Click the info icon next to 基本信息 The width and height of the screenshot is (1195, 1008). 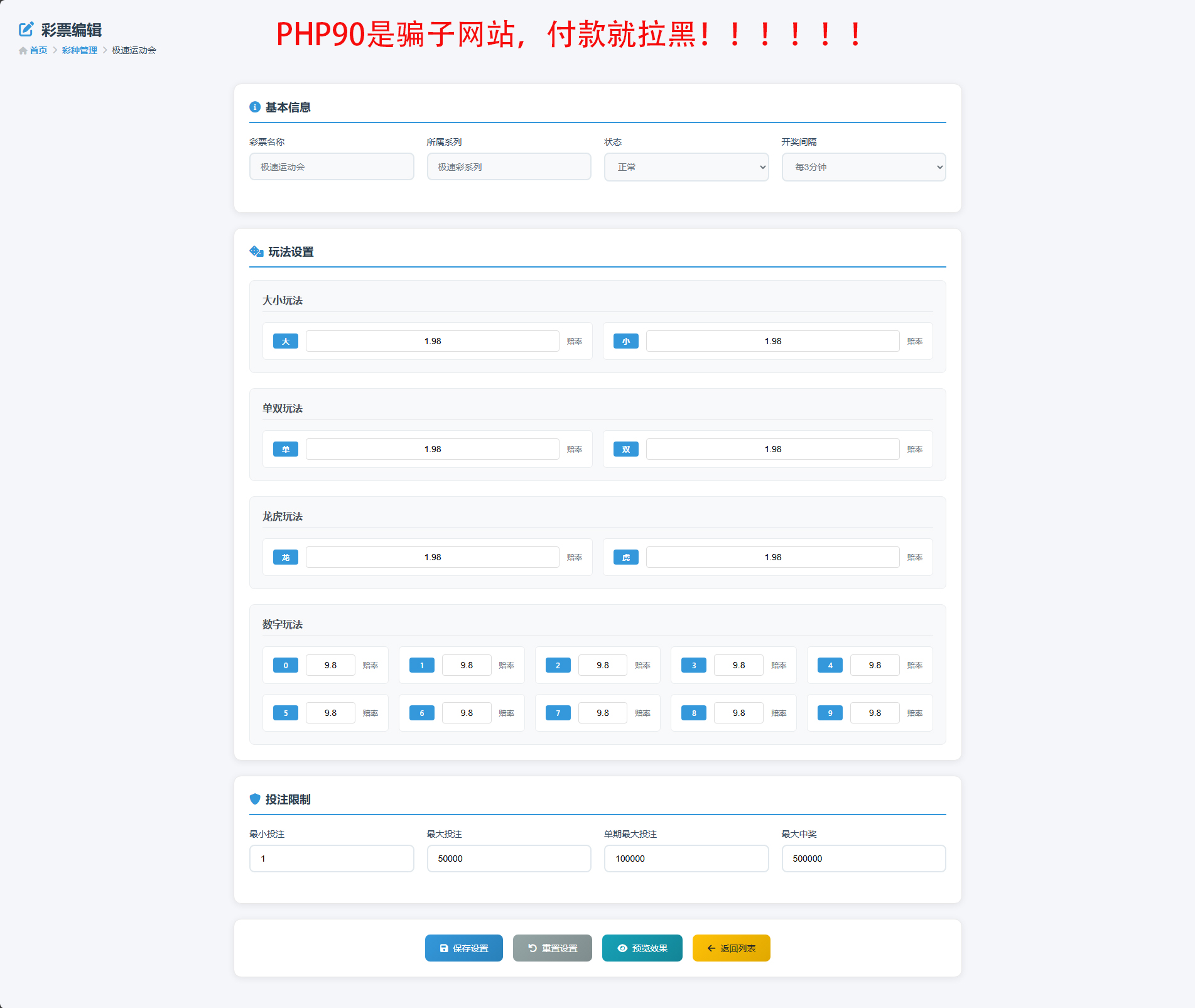point(255,107)
